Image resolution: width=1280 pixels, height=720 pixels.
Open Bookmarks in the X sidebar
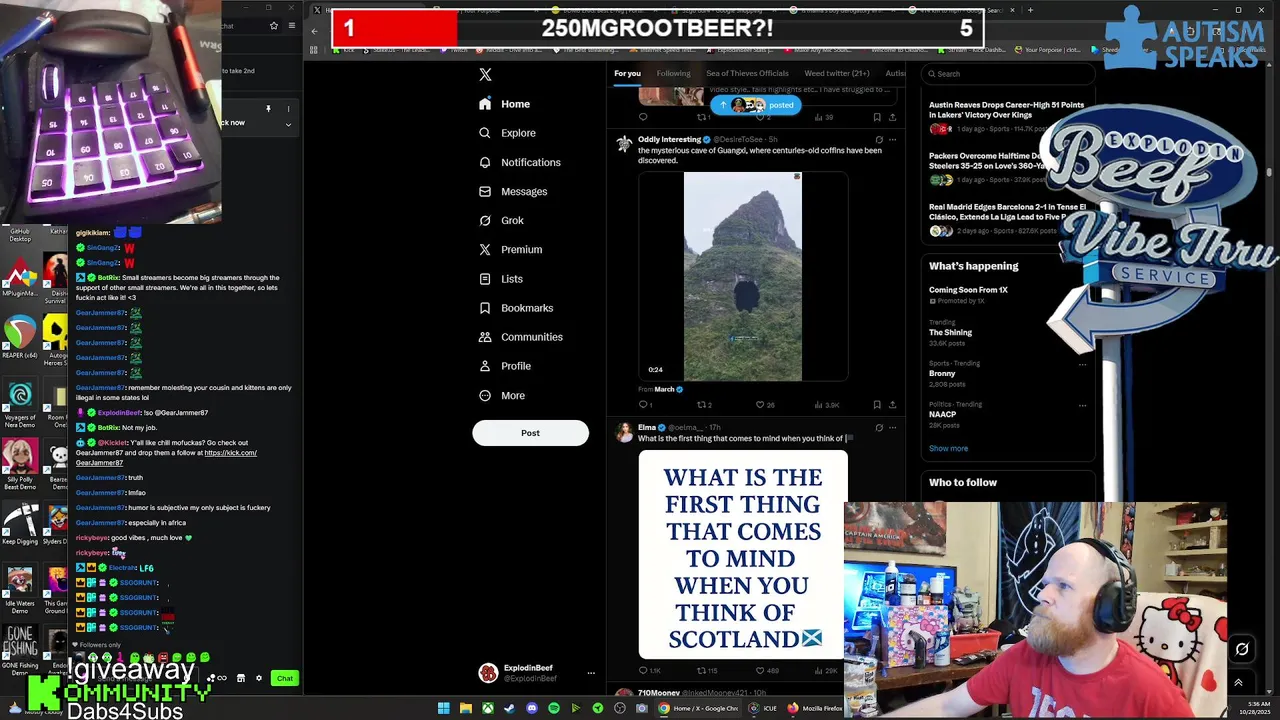[x=515, y=308]
